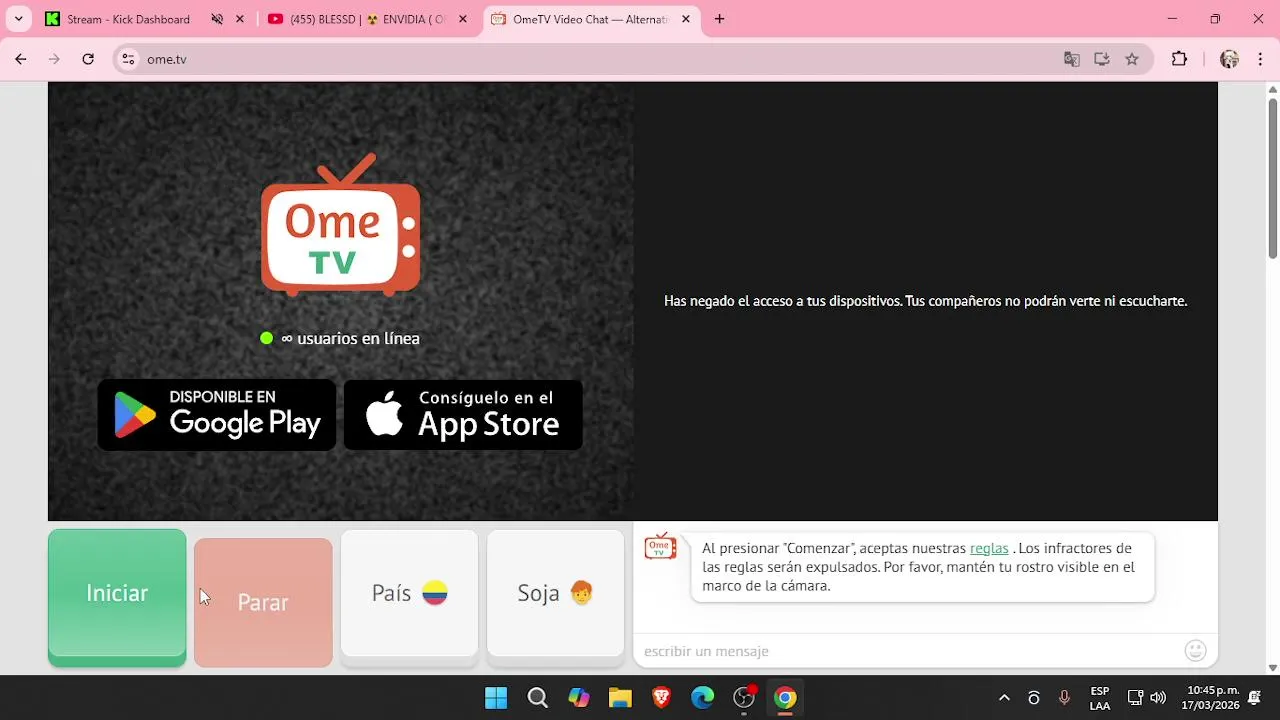Viewport: 1280px width, 720px height.
Task: Open the notification bell icon
Action: point(1254,698)
